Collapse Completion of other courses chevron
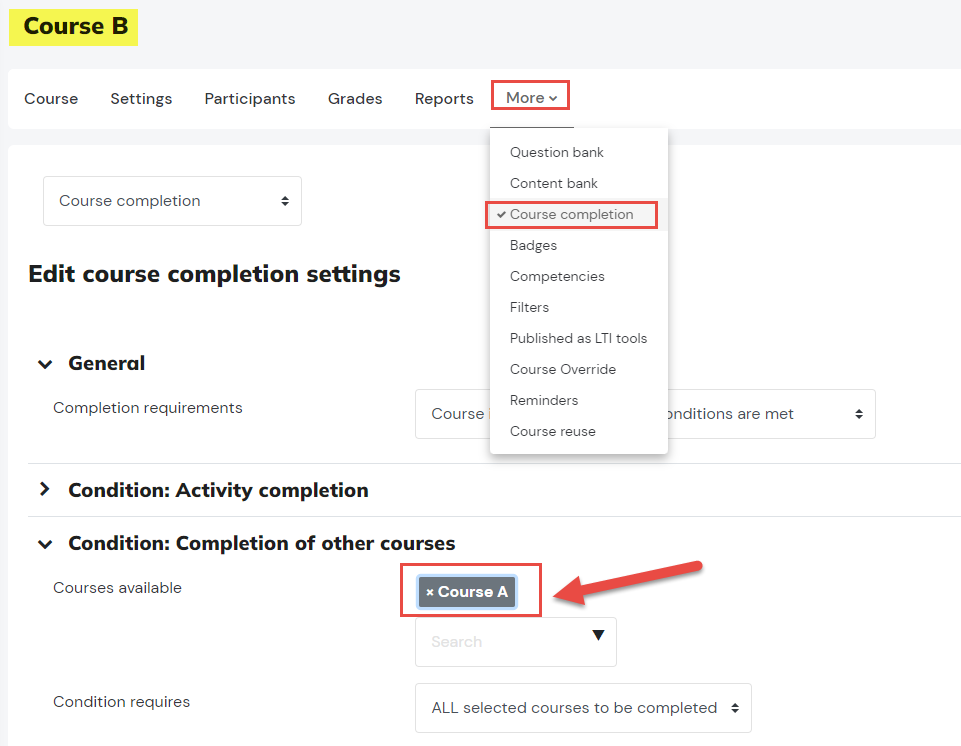This screenshot has width=961, height=746. [45, 544]
